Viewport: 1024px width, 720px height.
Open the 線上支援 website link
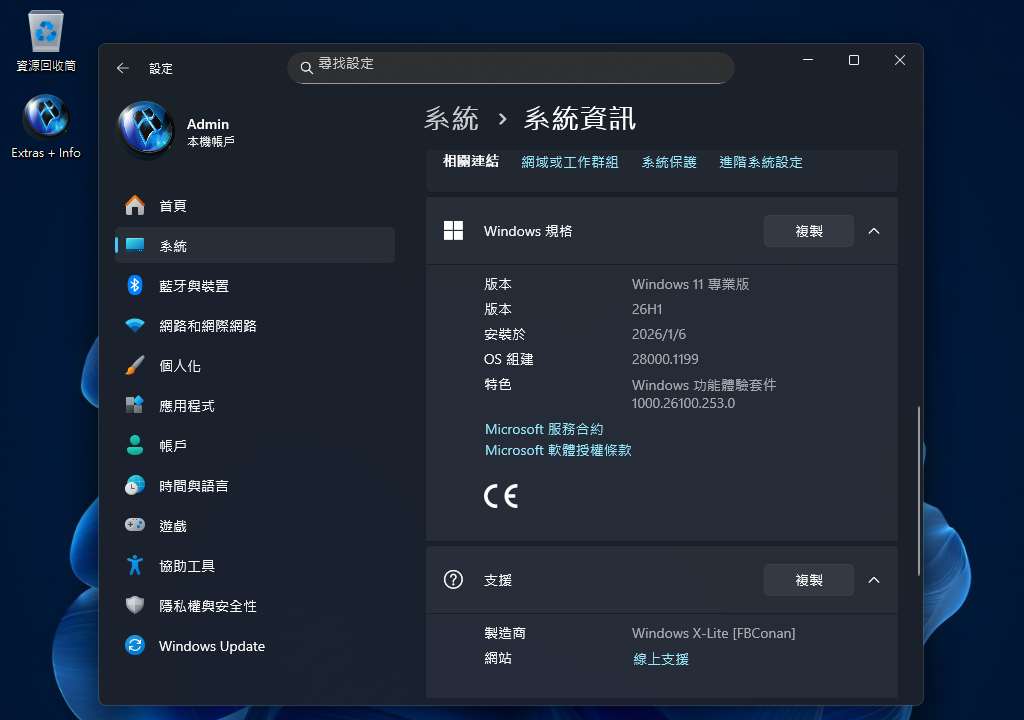661,659
